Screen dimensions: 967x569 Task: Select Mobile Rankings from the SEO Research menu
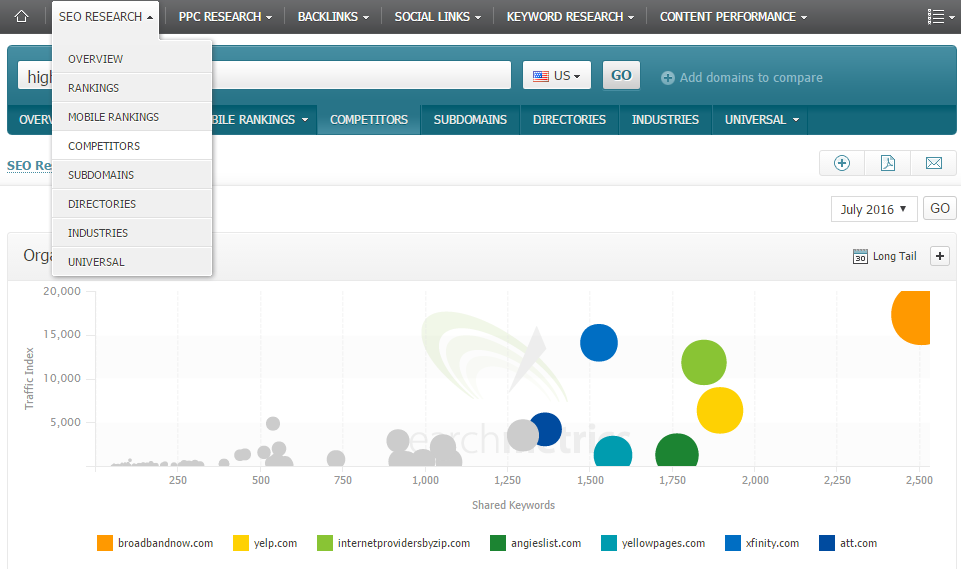click(x=113, y=117)
